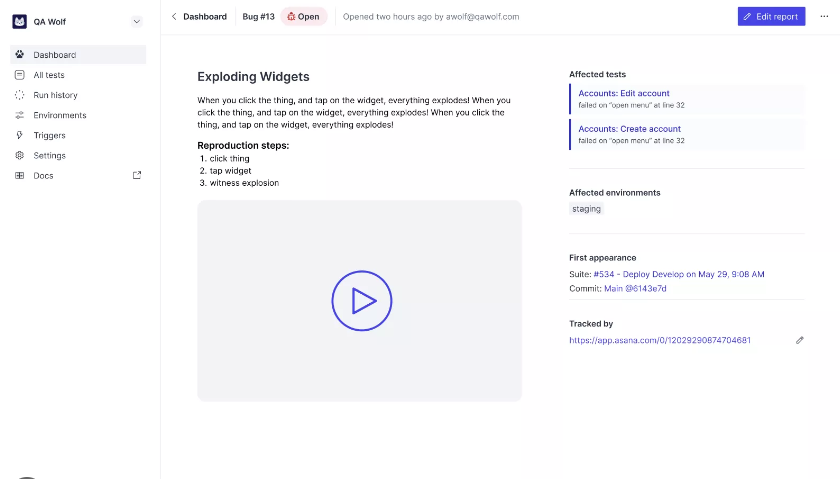The image size is (840, 479).
Task: Open commit Main @6143e7d link
Action: tap(635, 288)
